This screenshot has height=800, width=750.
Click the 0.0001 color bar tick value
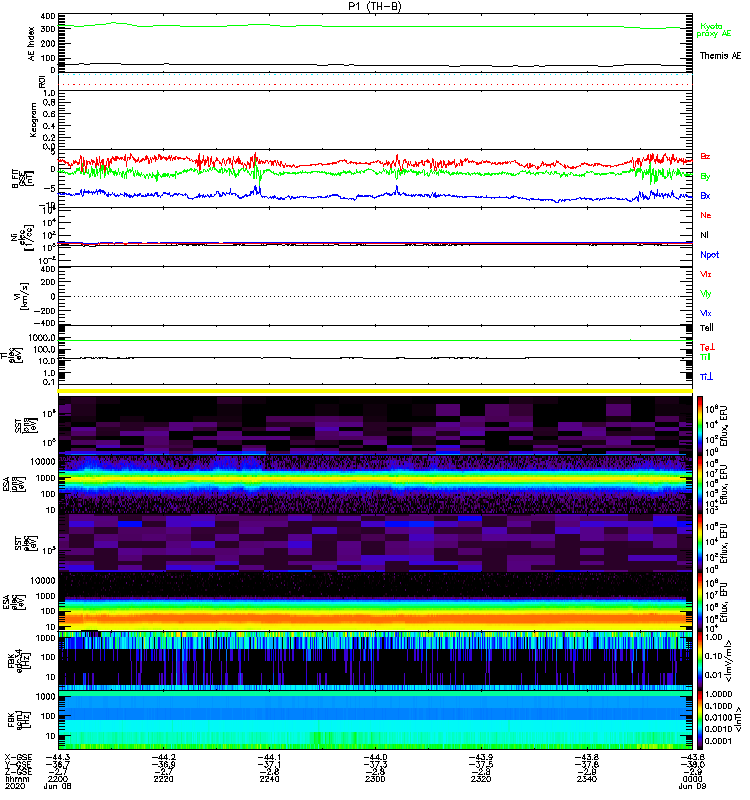click(x=718, y=741)
